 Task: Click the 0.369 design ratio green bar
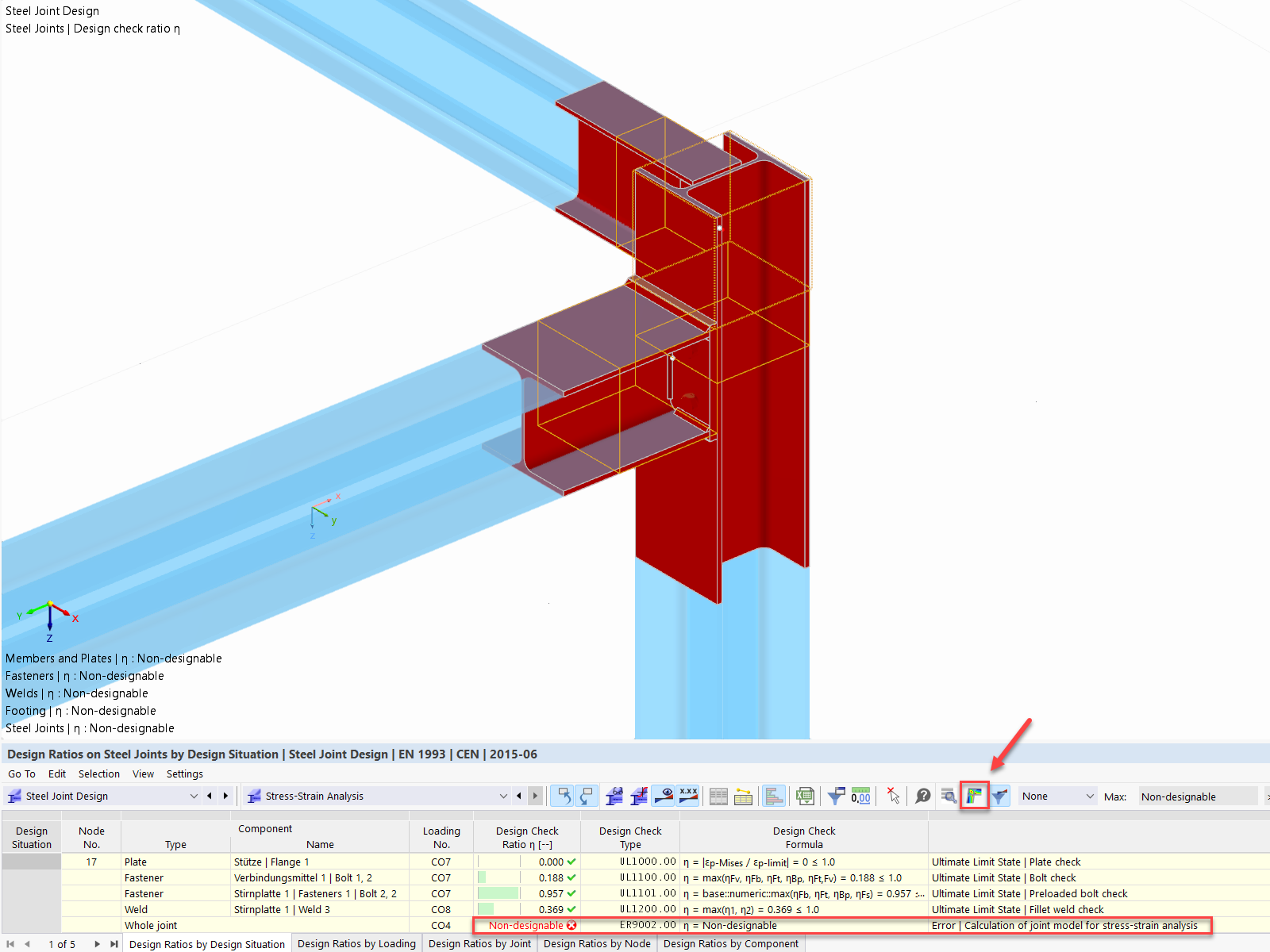486,909
